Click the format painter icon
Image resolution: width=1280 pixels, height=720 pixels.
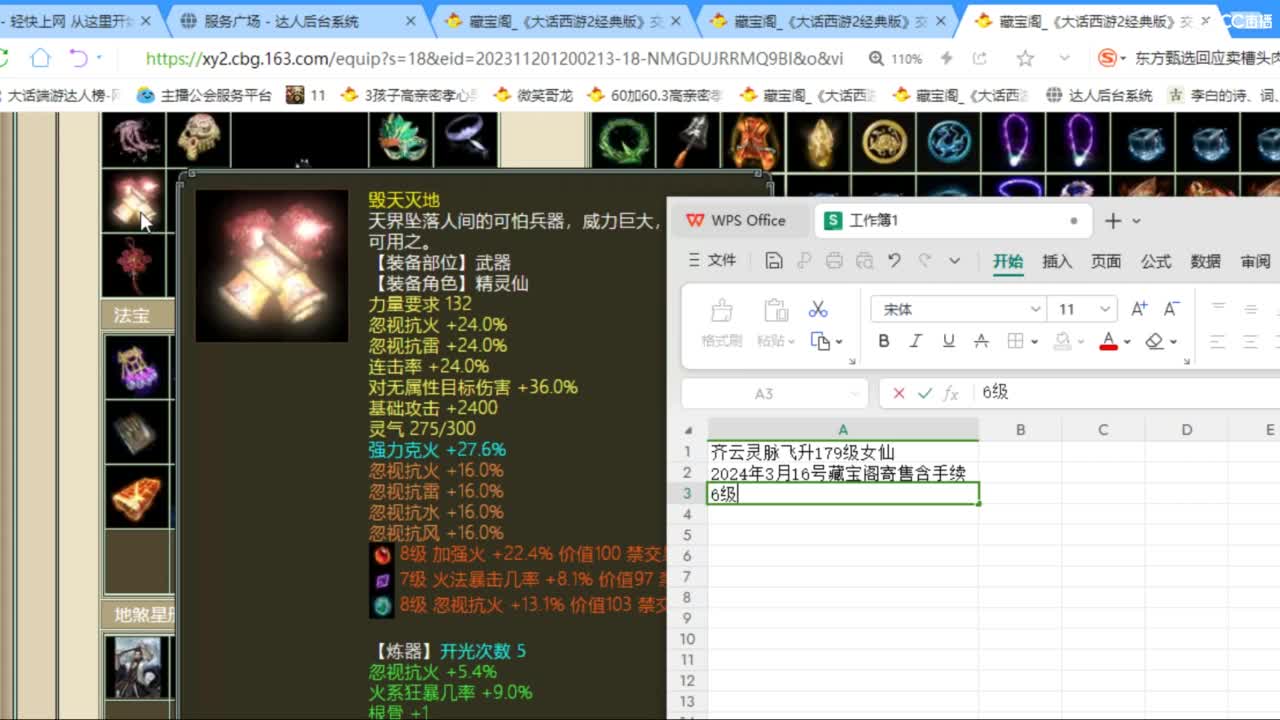click(x=720, y=310)
